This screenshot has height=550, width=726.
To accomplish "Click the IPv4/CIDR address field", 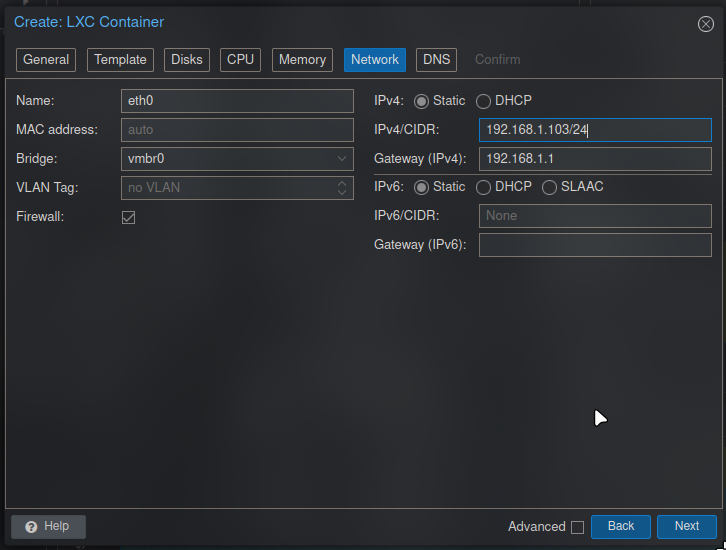I will (594, 130).
